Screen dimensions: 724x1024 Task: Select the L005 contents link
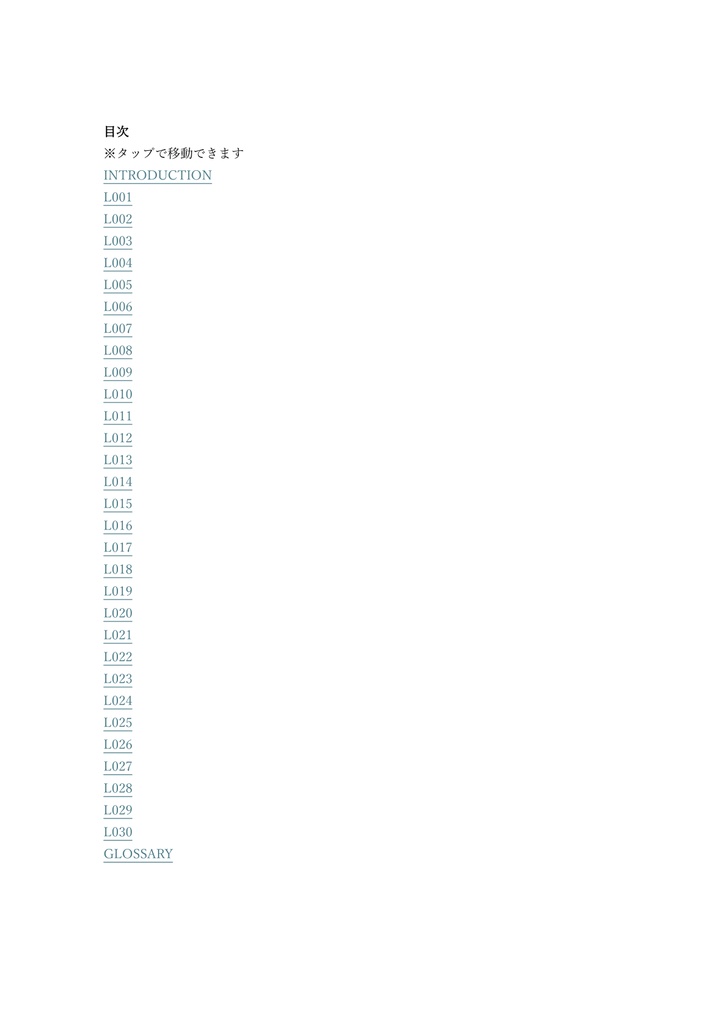[118, 285]
